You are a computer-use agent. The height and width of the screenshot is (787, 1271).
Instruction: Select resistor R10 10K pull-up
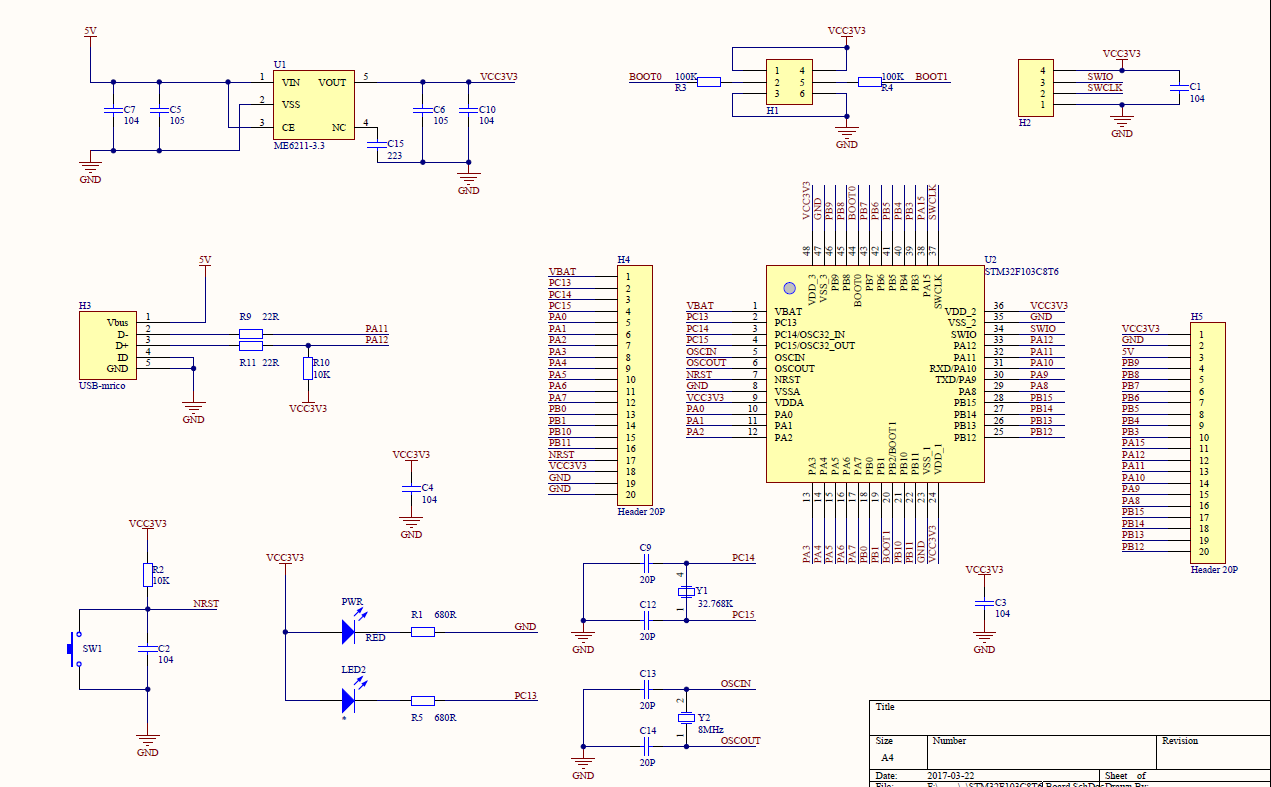coord(308,369)
